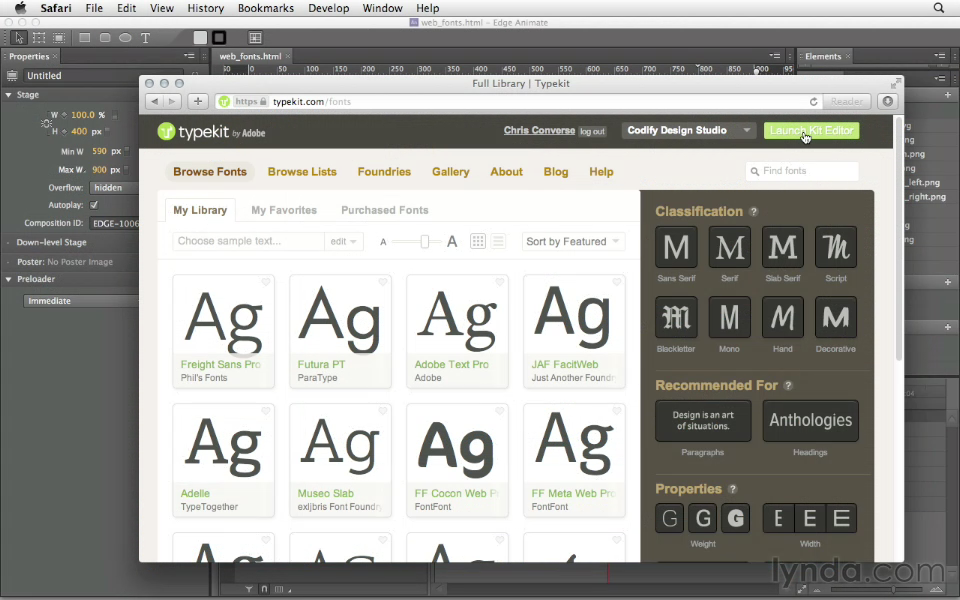Select the Clipping tool in Edge Animate toolbar
Image resolution: width=960 pixels, height=600 pixels.
click(59, 38)
